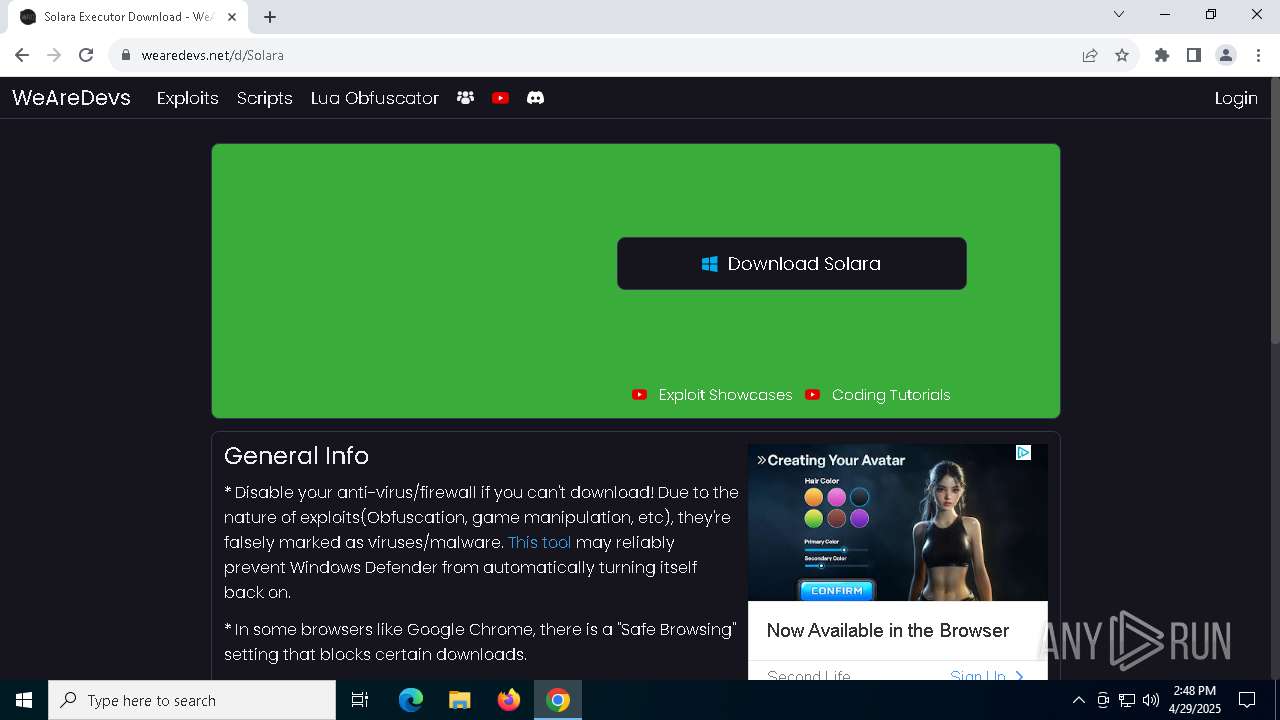Viewport: 1280px width, 720px height.
Task: Open Chrome's three-dot menu
Action: click(1258, 55)
